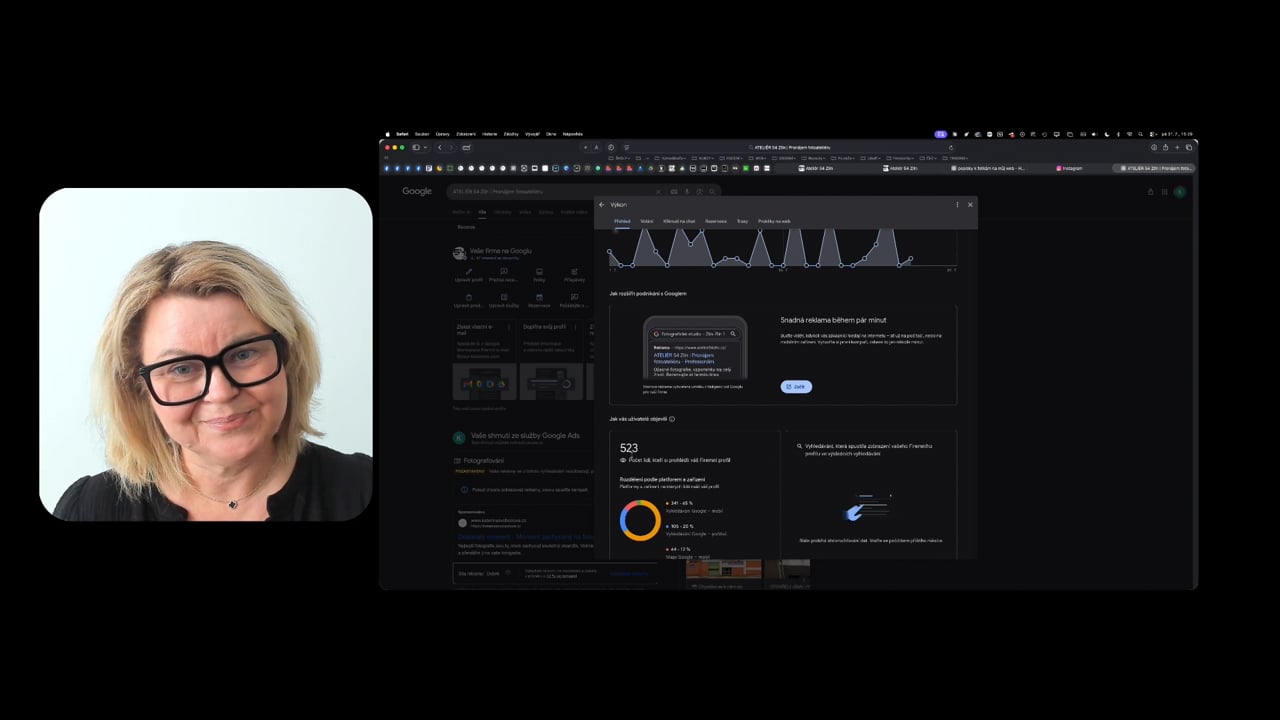
Task: Click the Safari forward navigation arrow
Action: [451, 147]
